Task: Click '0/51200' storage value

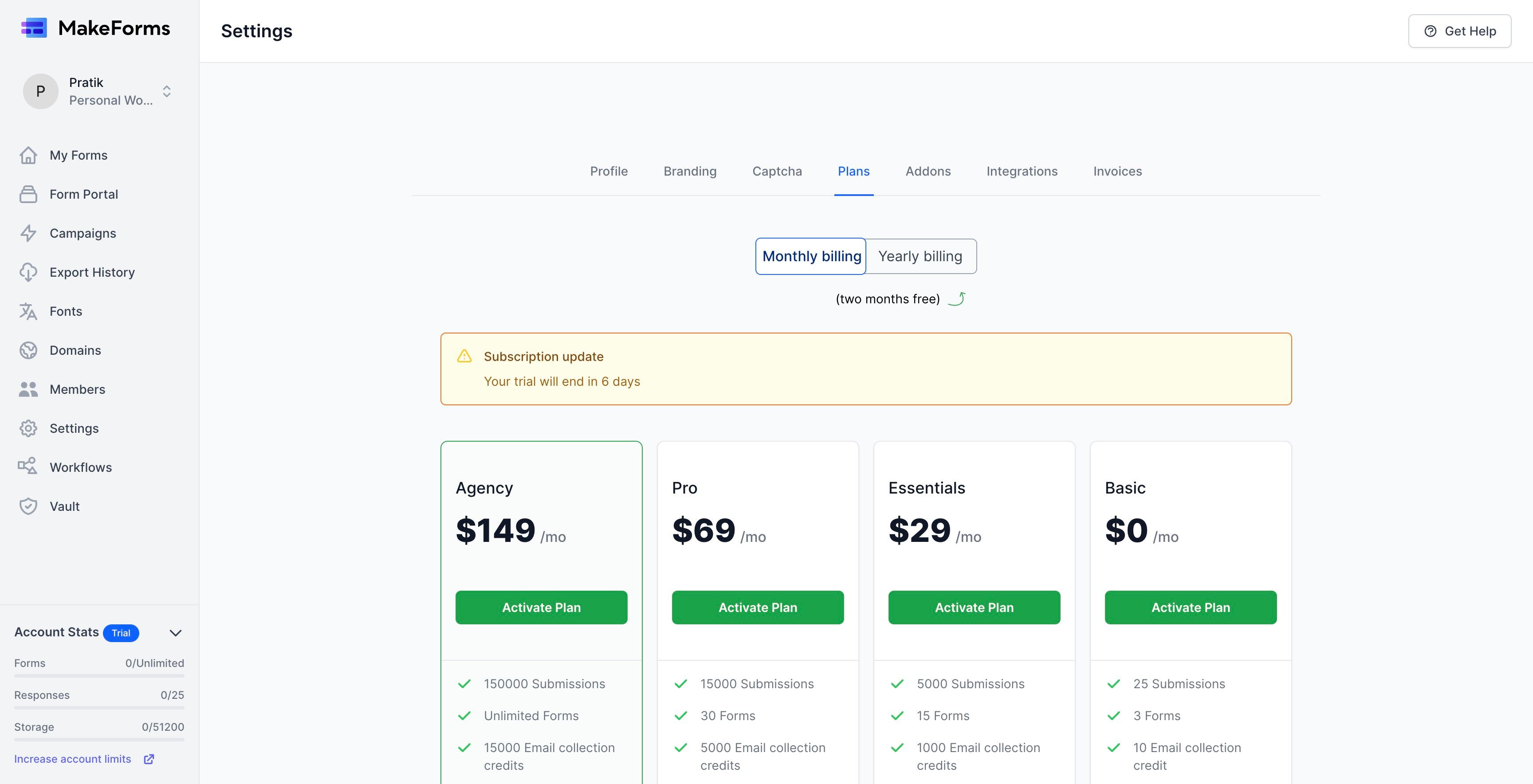Action: [162, 727]
